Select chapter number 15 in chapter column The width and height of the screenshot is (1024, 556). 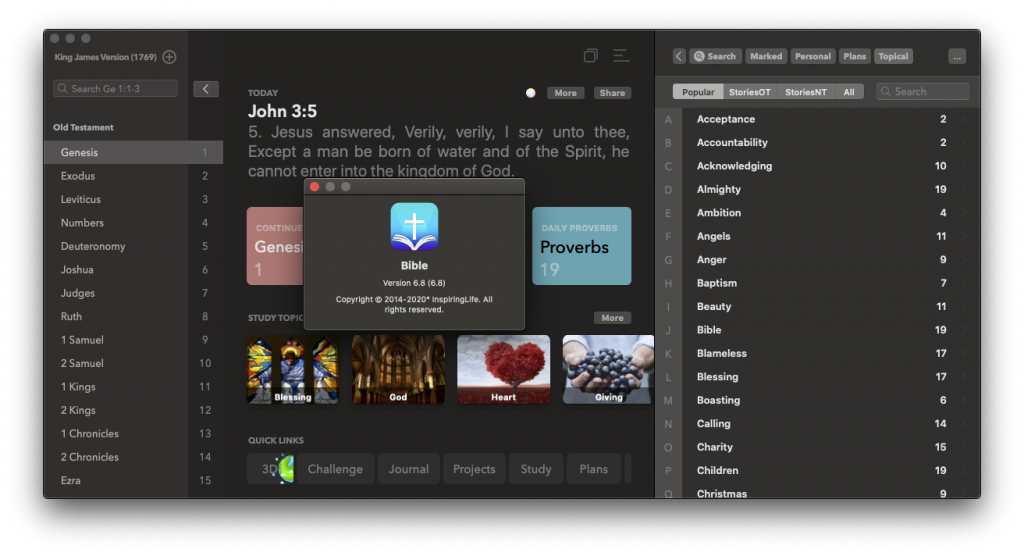coord(205,480)
